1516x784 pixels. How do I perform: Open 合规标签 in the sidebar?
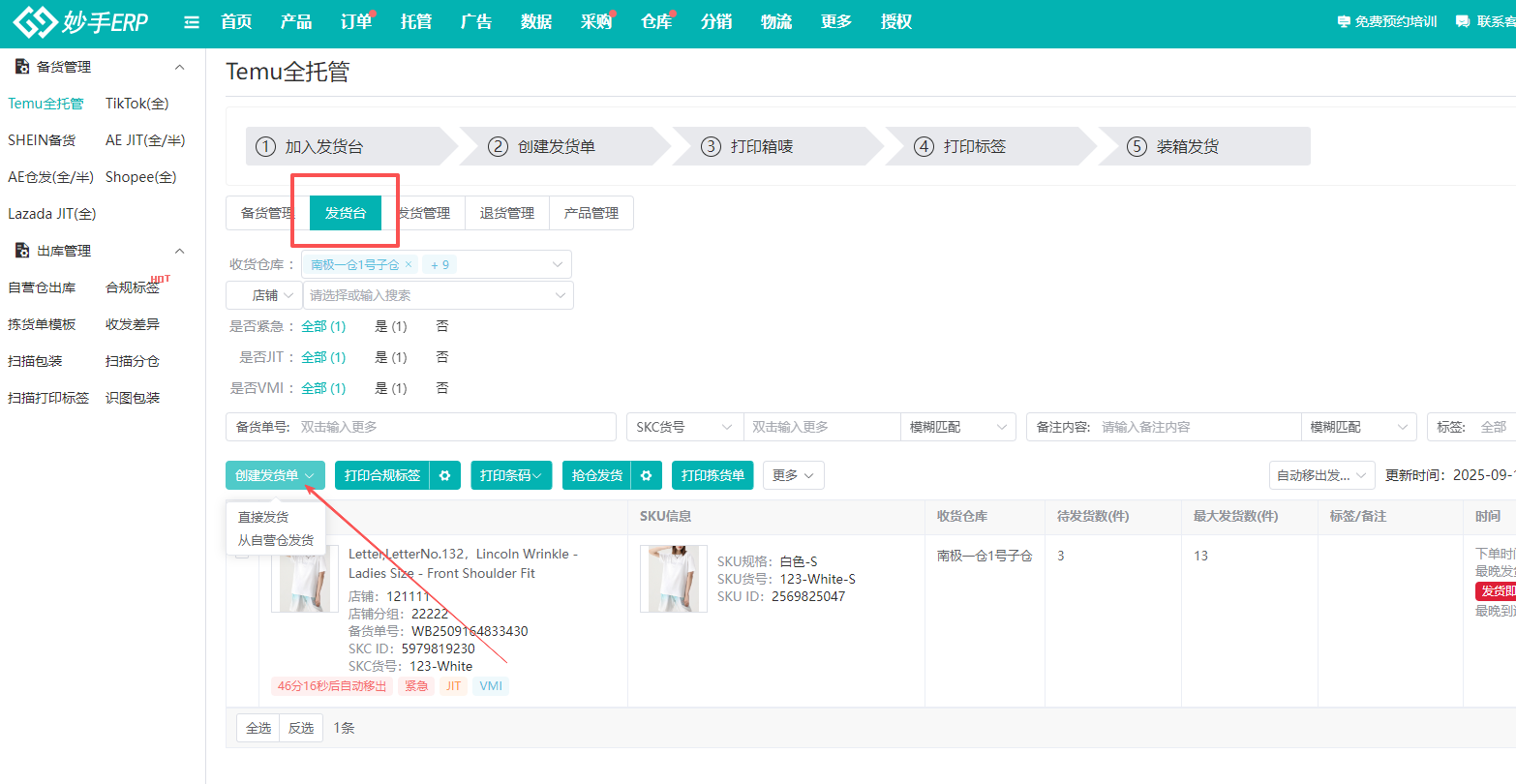pos(133,287)
